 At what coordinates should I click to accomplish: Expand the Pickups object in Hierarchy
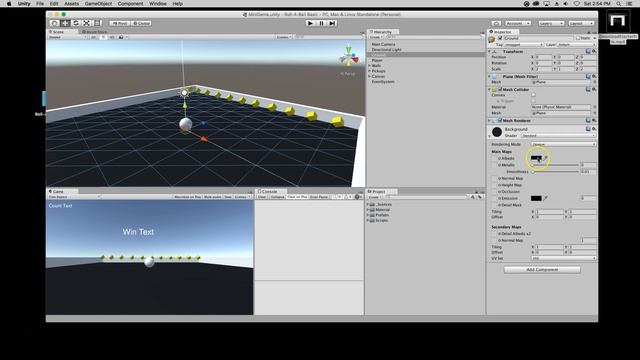(369, 71)
